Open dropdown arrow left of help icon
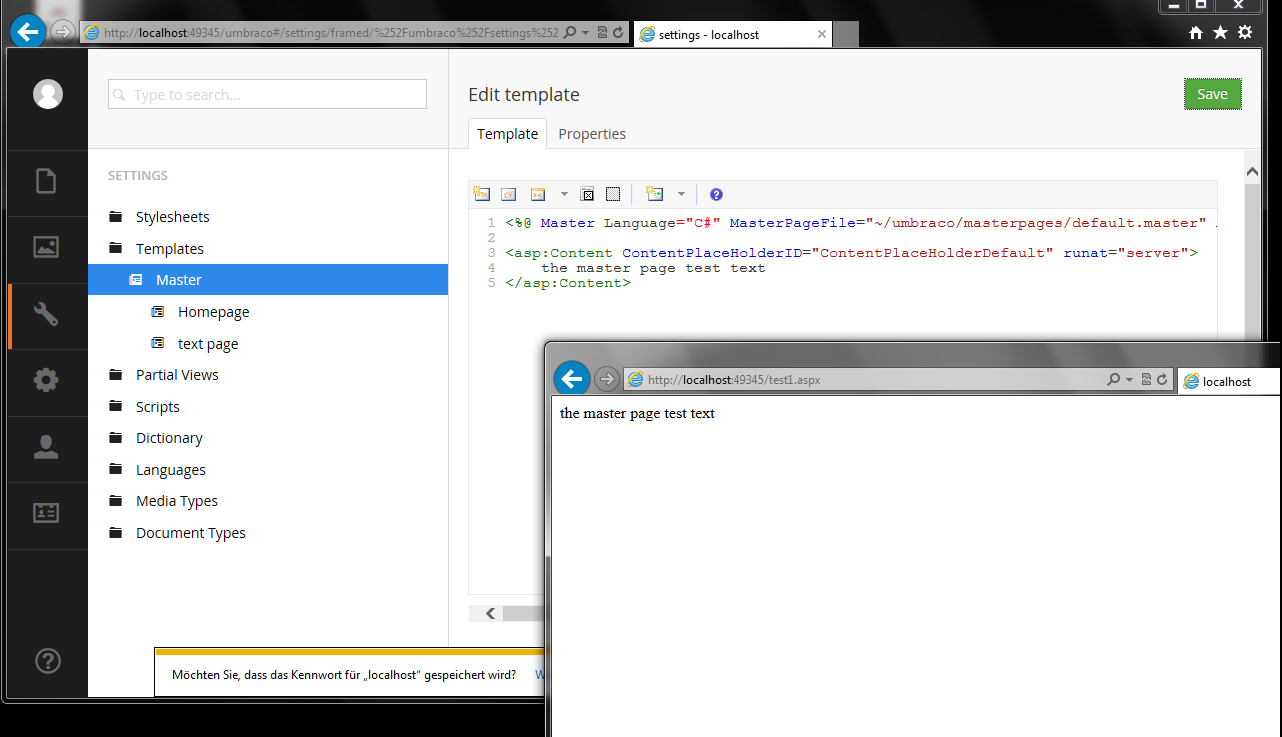The width and height of the screenshot is (1282, 737). tap(682, 194)
